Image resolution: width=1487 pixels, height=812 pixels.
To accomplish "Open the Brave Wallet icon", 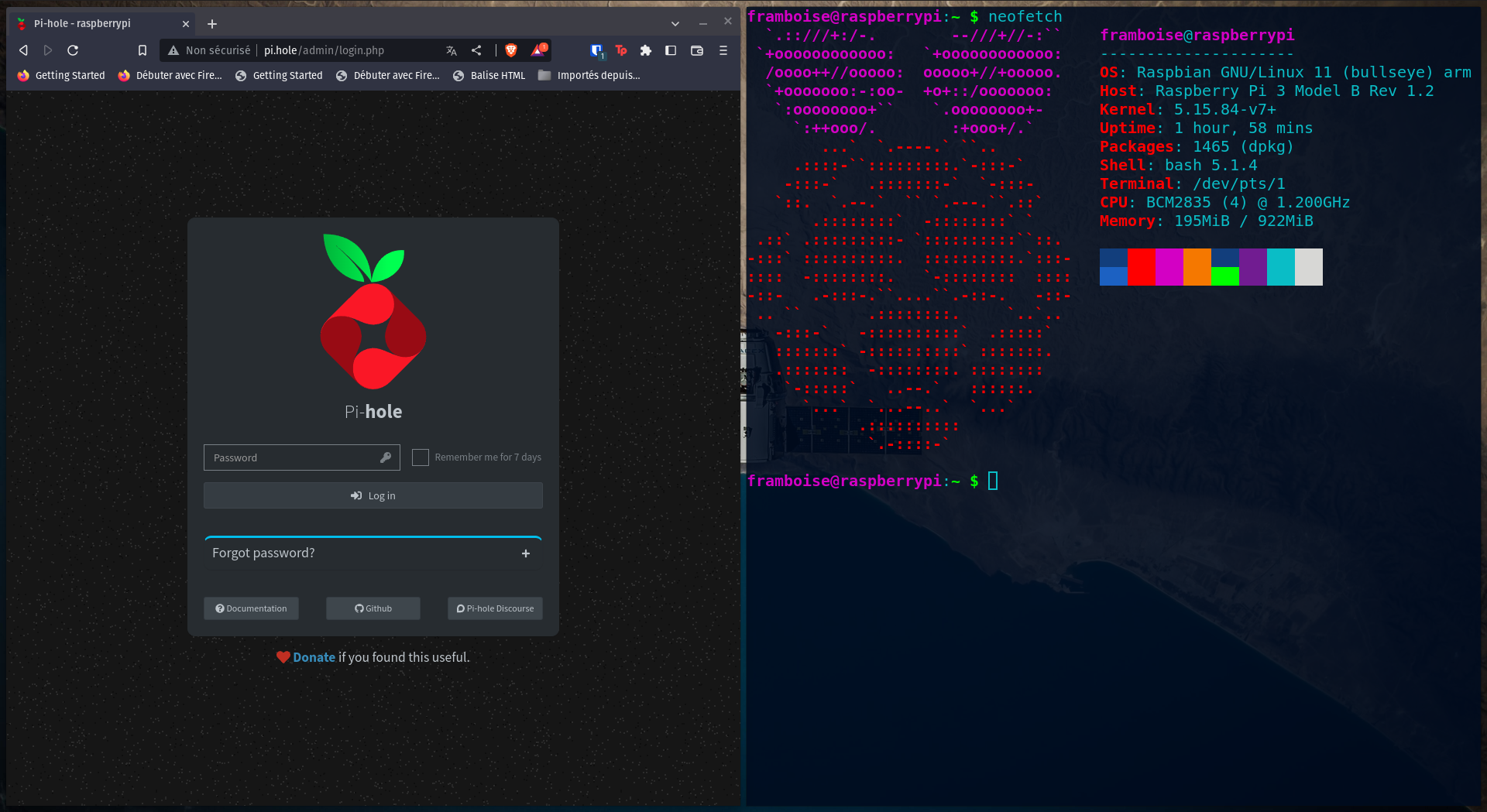I will click(697, 50).
